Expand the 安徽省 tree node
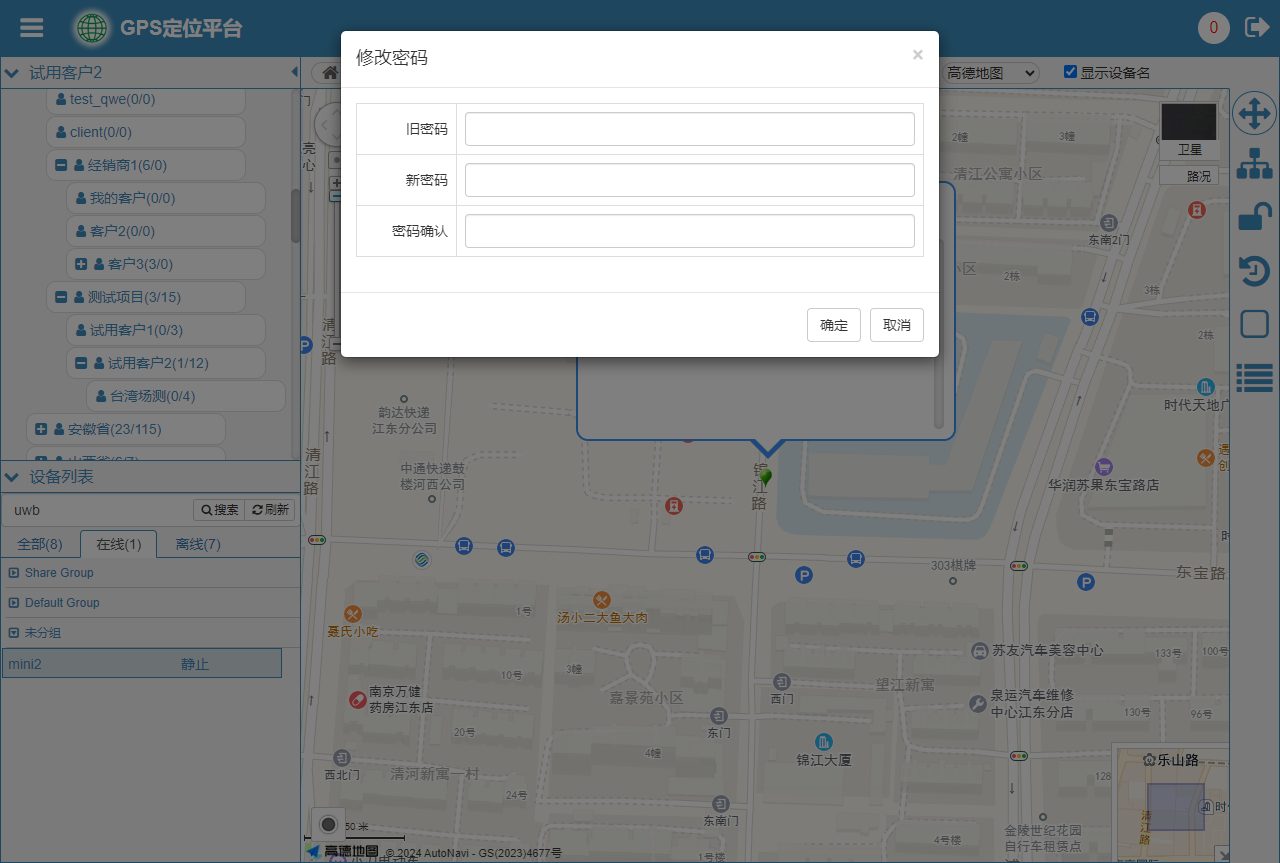Viewport: 1280px width, 863px height. pyautogui.click(x=41, y=429)
